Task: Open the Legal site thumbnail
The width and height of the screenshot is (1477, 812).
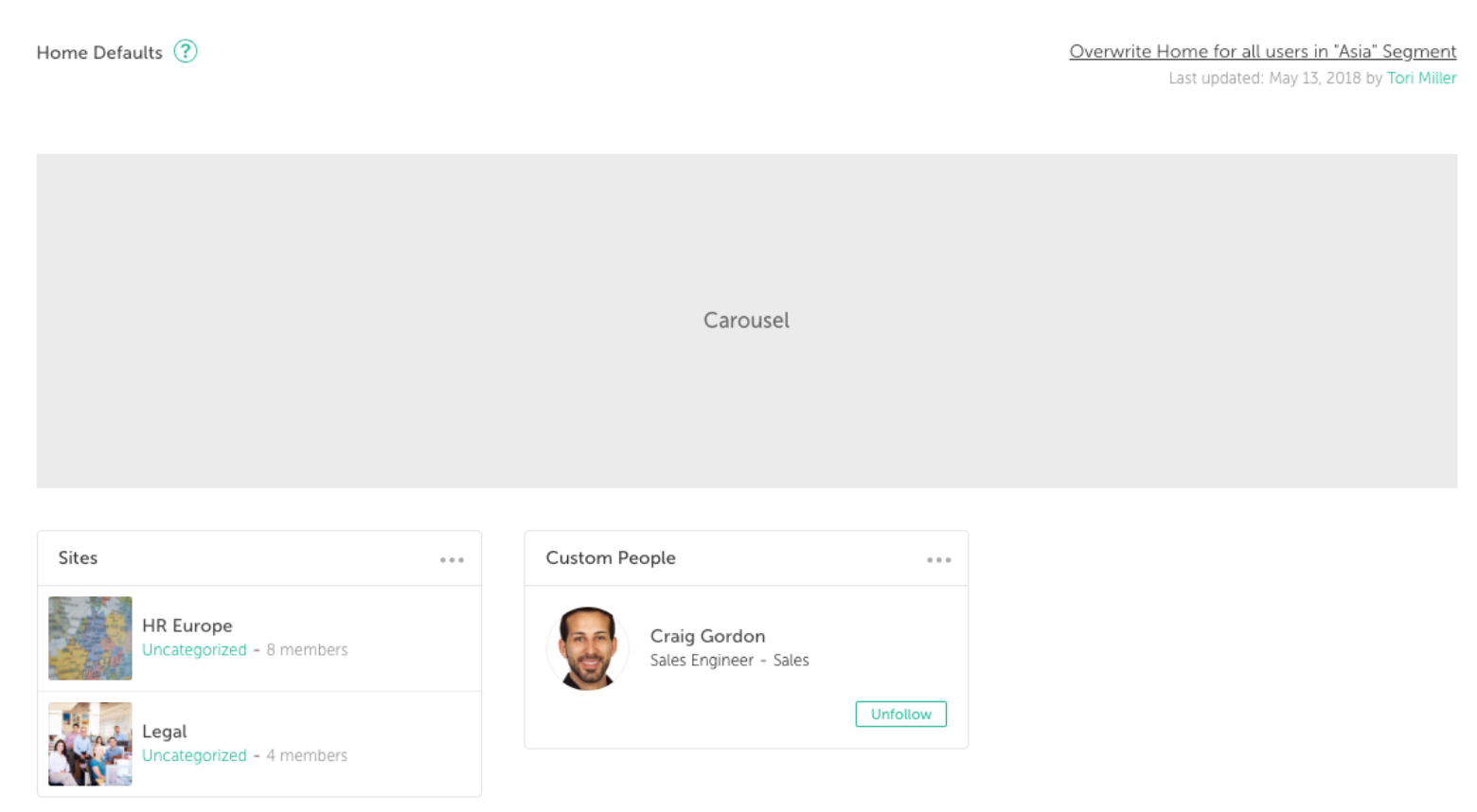Action: click(x=90, y=744)
